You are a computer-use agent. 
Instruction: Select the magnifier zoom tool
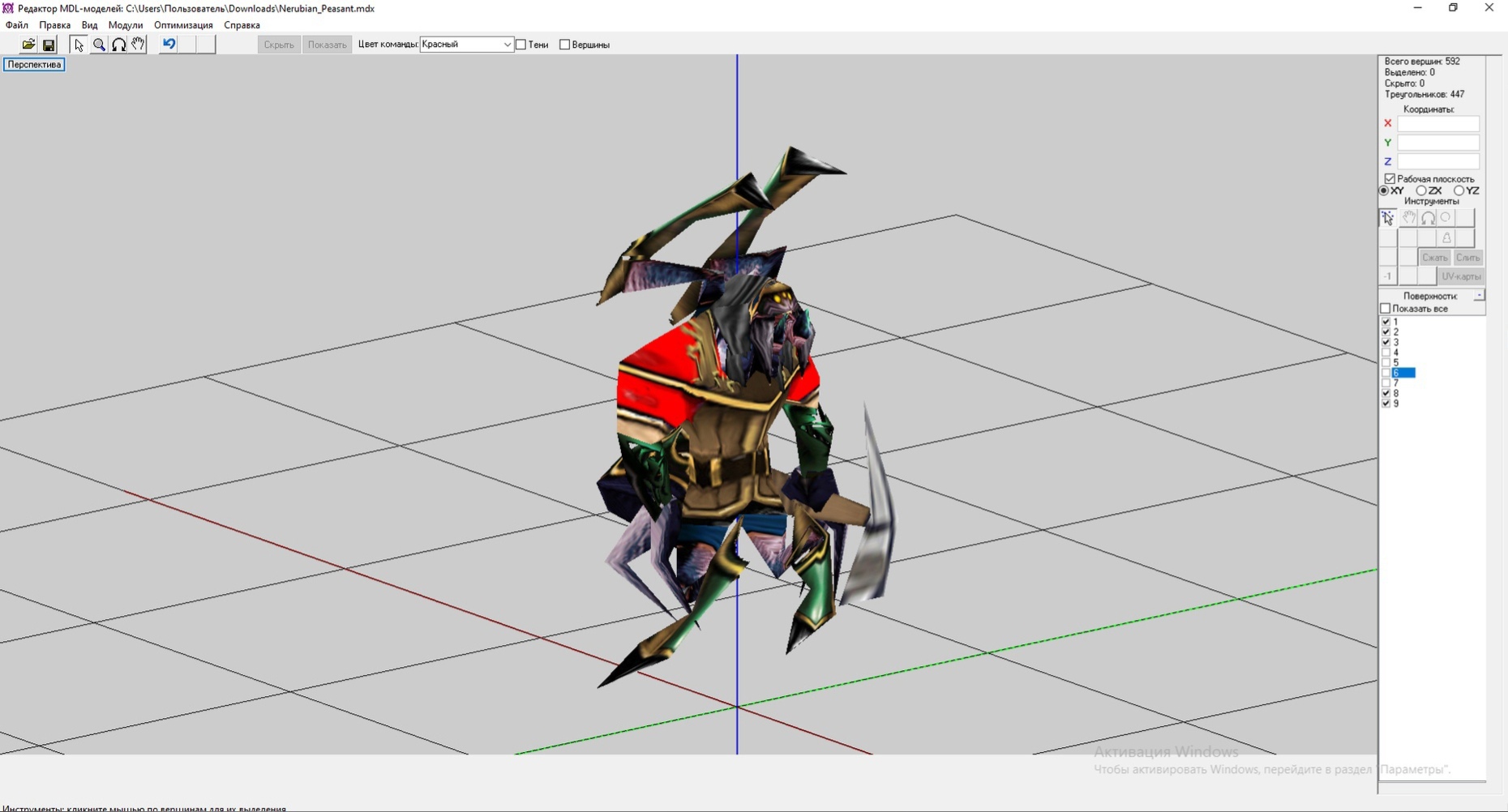coord(99,45)
